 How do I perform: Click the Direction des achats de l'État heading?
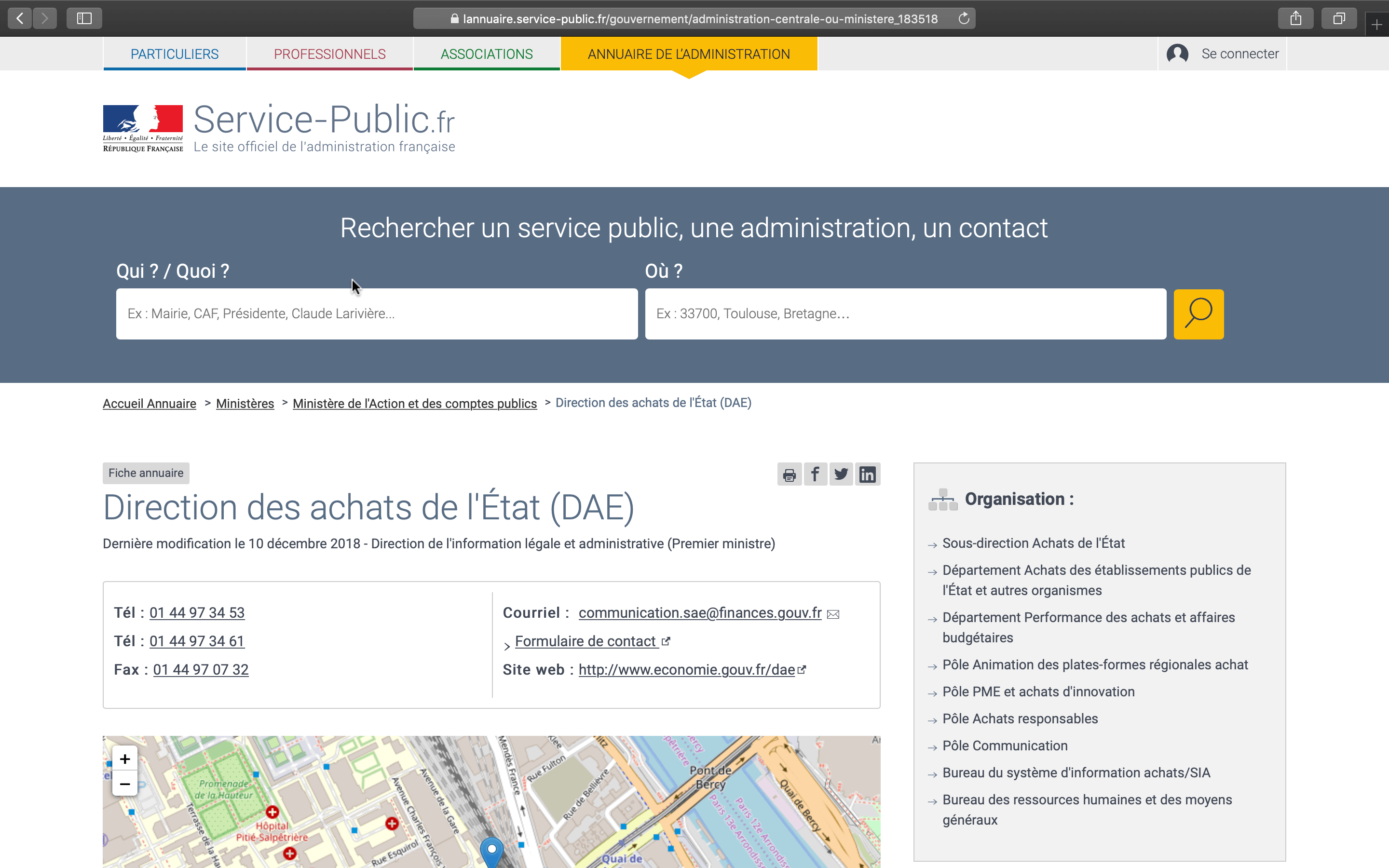pyautogui.click(x=368, y=507)
